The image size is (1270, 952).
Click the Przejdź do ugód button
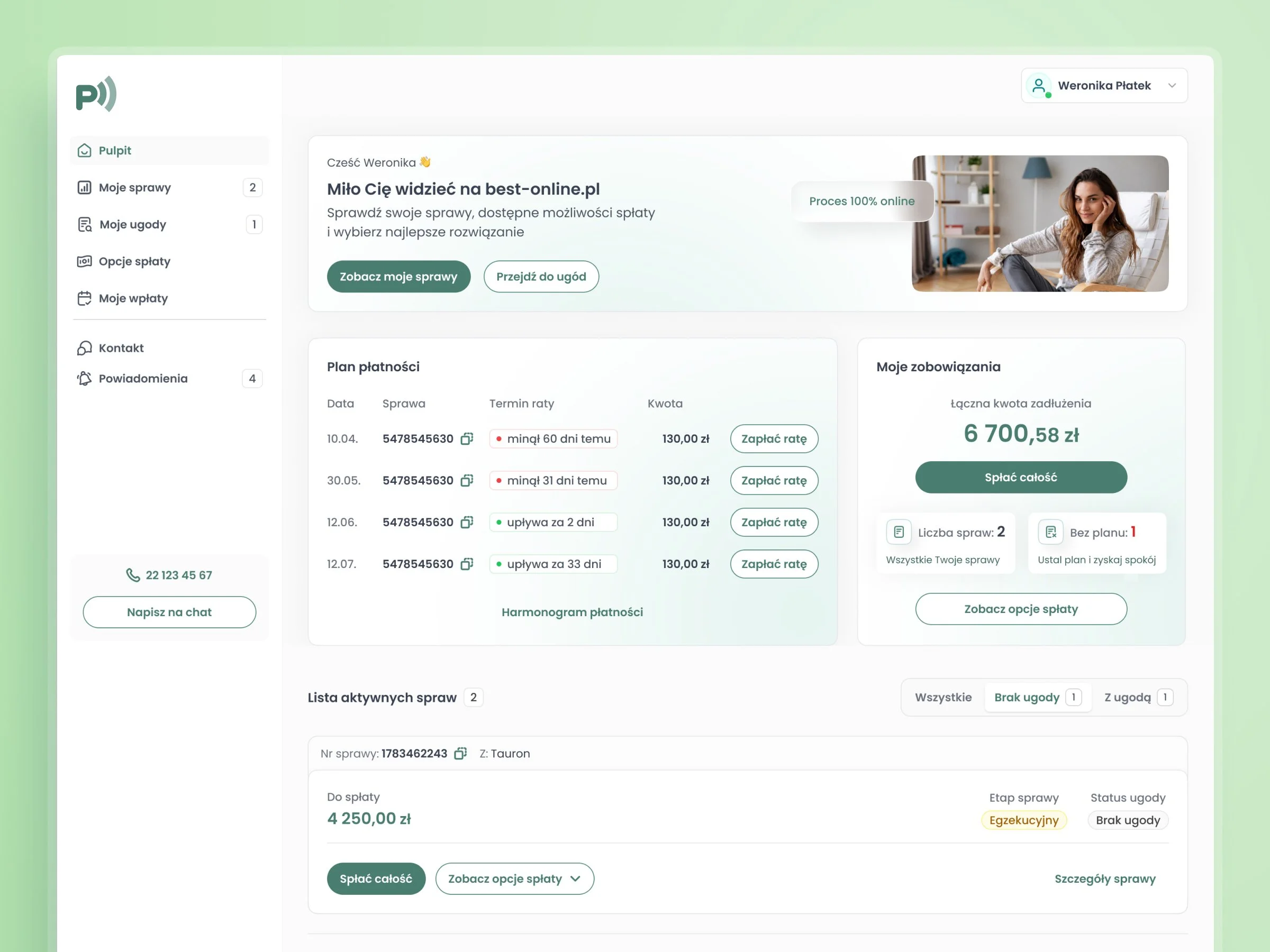(541, 277)
